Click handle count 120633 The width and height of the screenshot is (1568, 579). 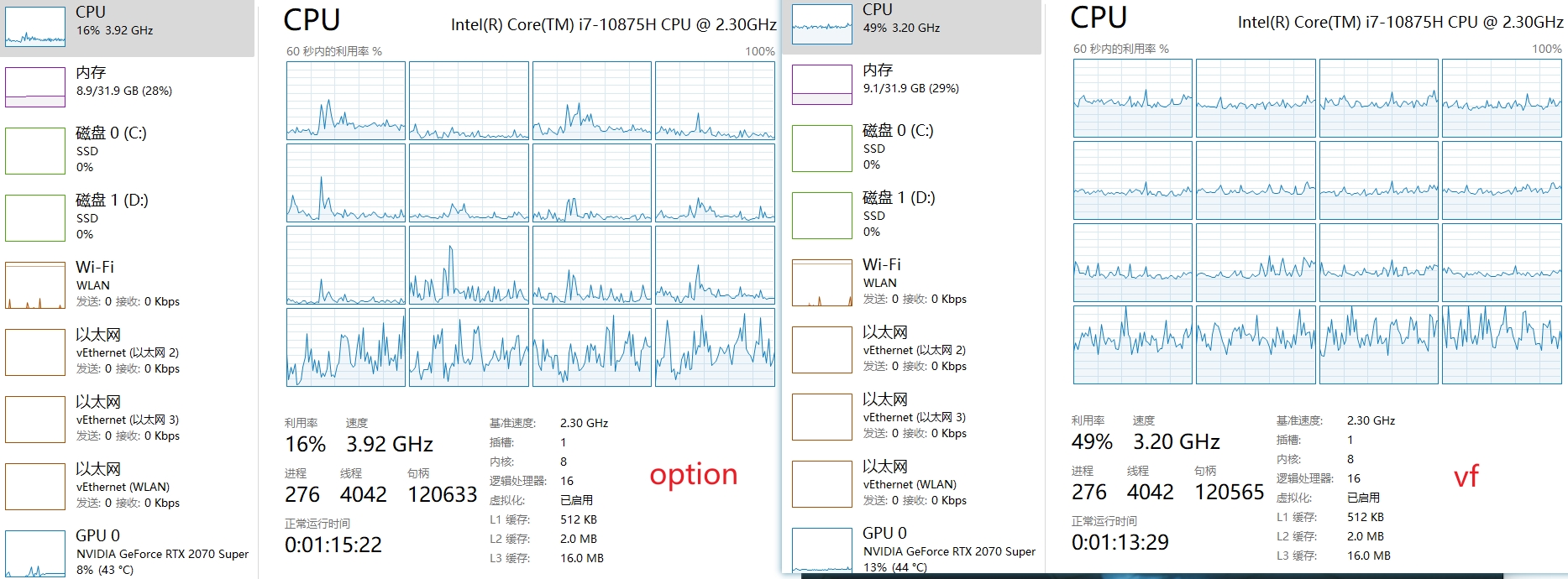tap(443, 494)
